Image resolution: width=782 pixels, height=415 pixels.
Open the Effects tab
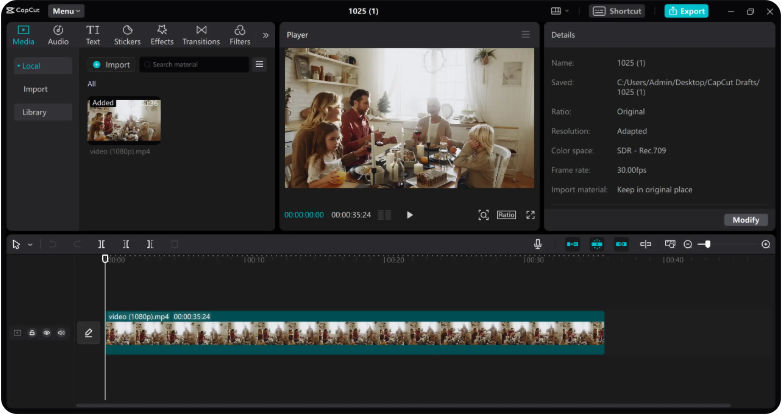click(162, 35)
